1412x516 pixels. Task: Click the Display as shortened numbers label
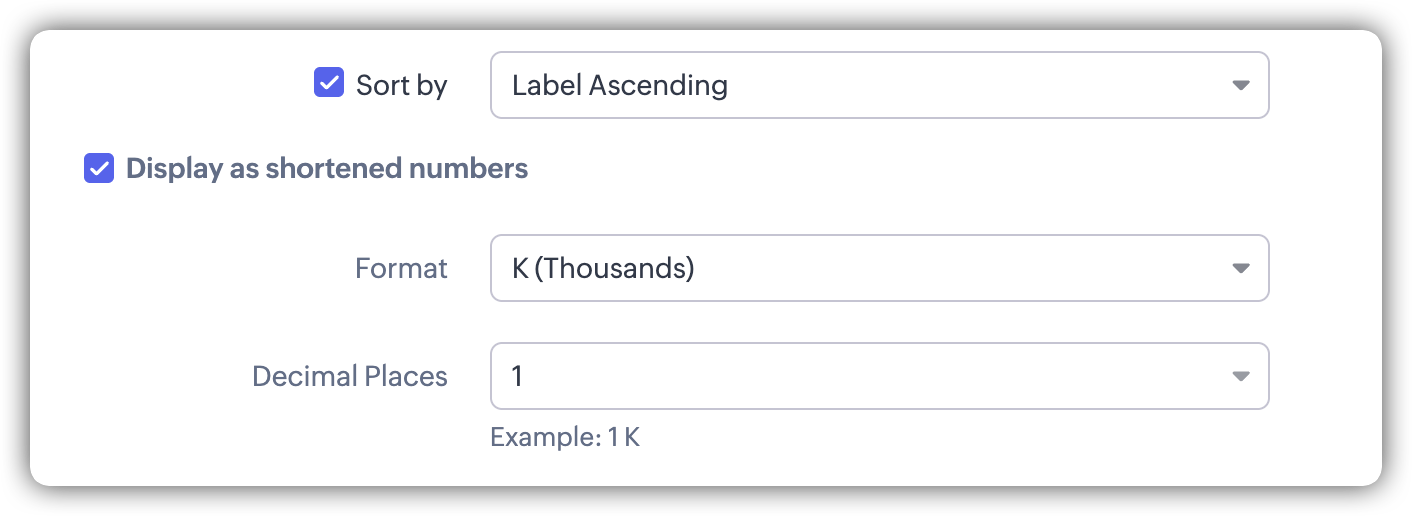click(x=326, y=168)
